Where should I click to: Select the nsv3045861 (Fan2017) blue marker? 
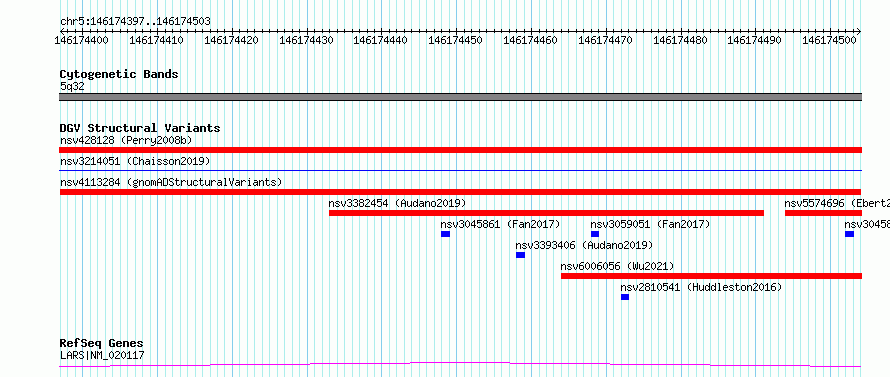click(x=446, y=234)
